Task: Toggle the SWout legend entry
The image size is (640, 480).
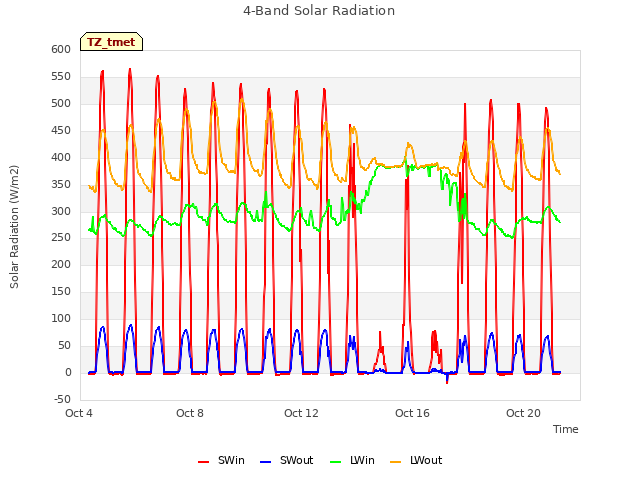Action: pos(287,460)
